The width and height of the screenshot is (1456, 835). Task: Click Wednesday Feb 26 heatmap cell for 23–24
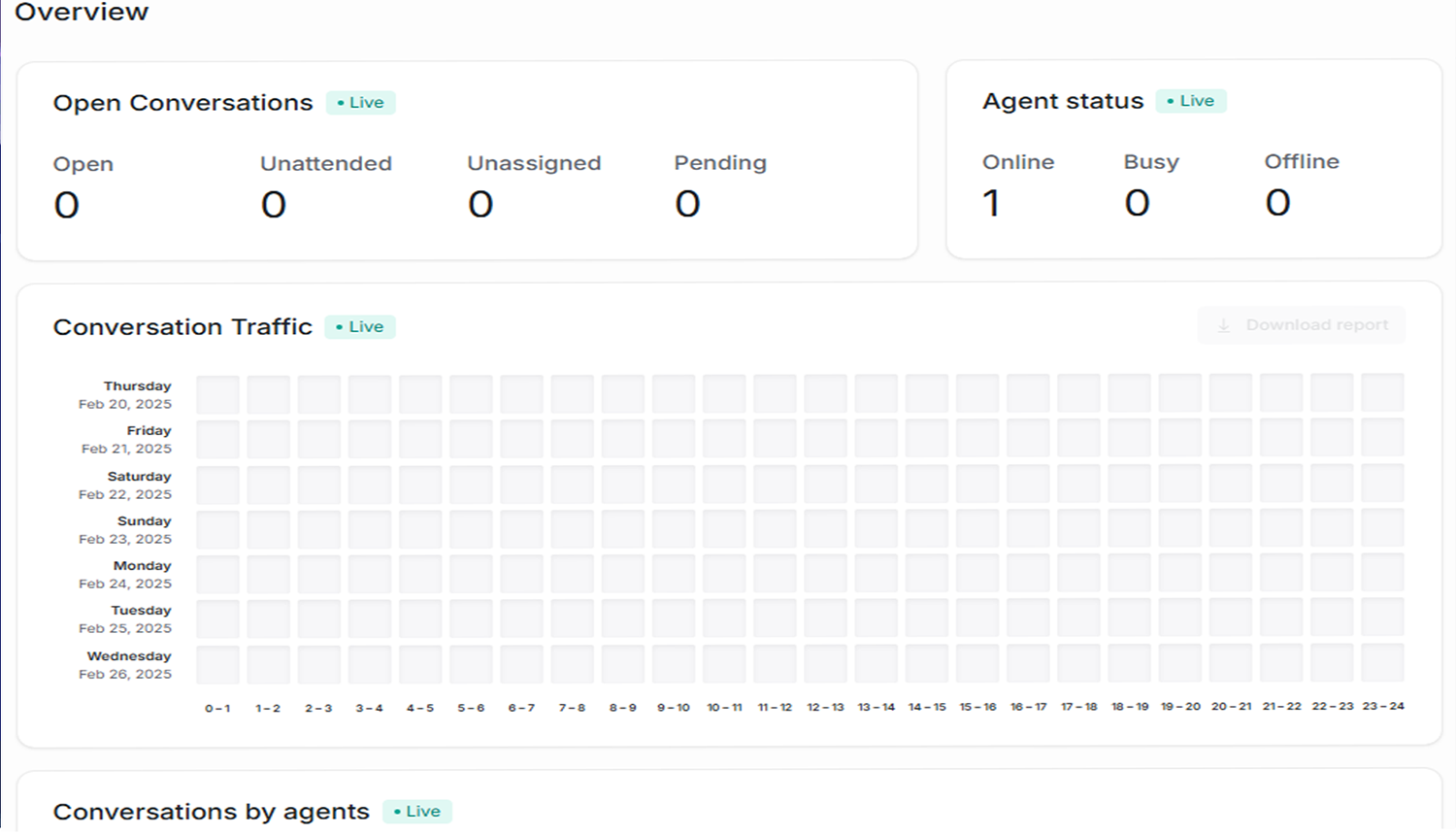pos(1382,664)
